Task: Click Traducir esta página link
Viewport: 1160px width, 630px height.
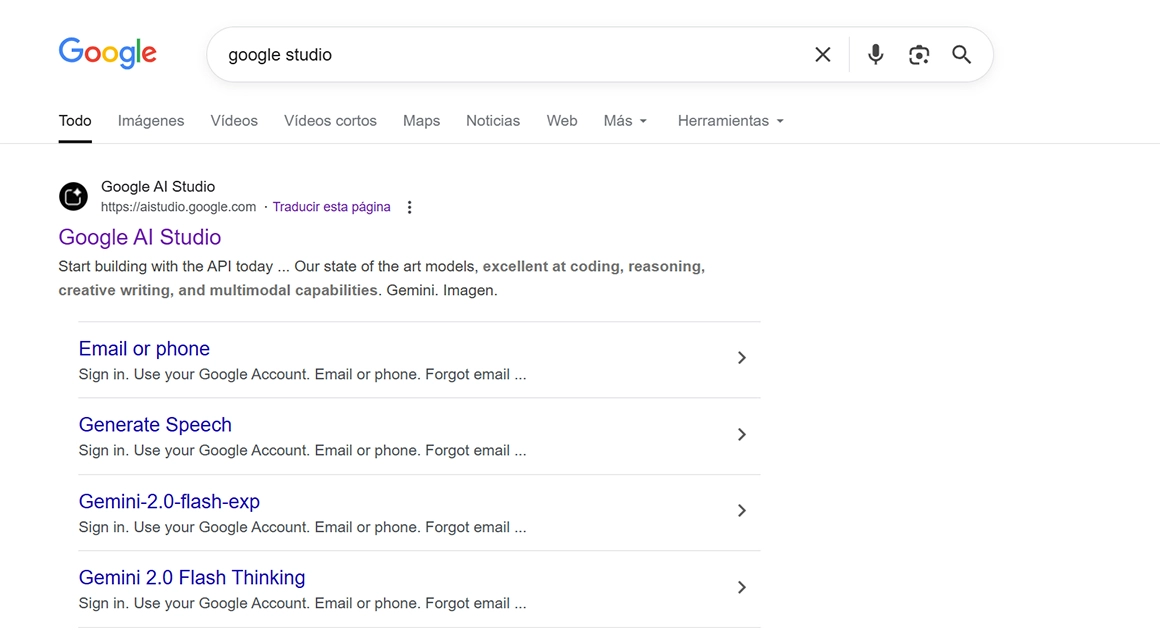Action: 331,207
